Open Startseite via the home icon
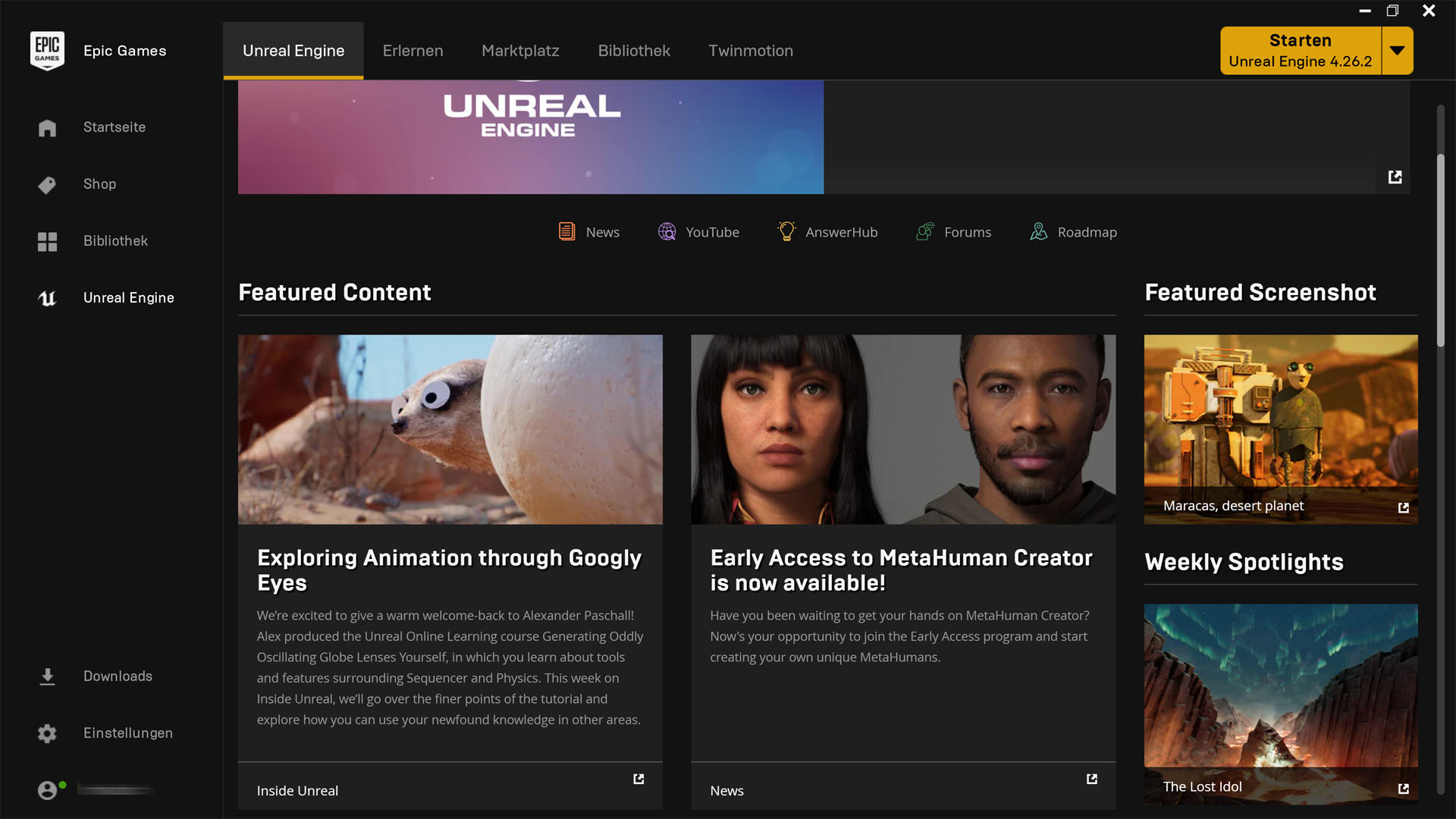Image resolution: width=1456 pixels, height=819 pixels. click(x=47, y=127)
